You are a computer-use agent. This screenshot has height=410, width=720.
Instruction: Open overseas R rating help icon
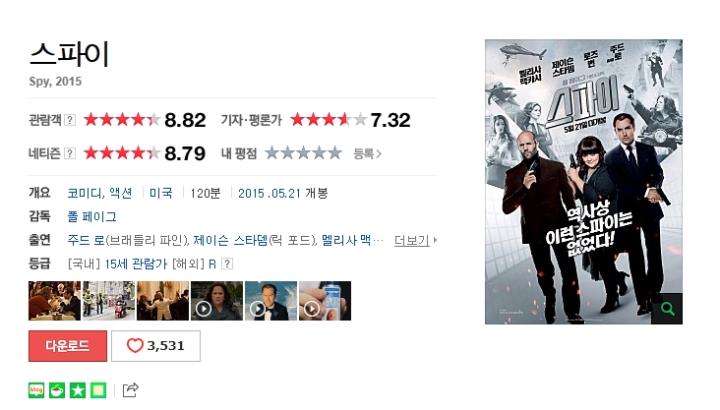click(227, 264)
